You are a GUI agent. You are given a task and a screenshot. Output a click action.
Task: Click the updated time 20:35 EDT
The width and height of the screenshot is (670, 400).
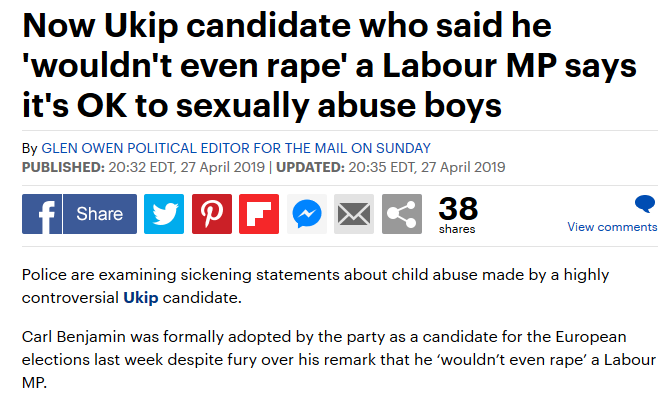point(382,167)
